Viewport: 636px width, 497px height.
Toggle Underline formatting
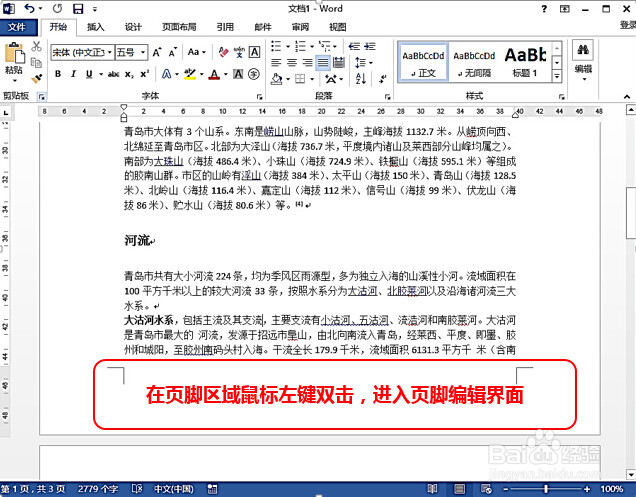coord(89,74)
